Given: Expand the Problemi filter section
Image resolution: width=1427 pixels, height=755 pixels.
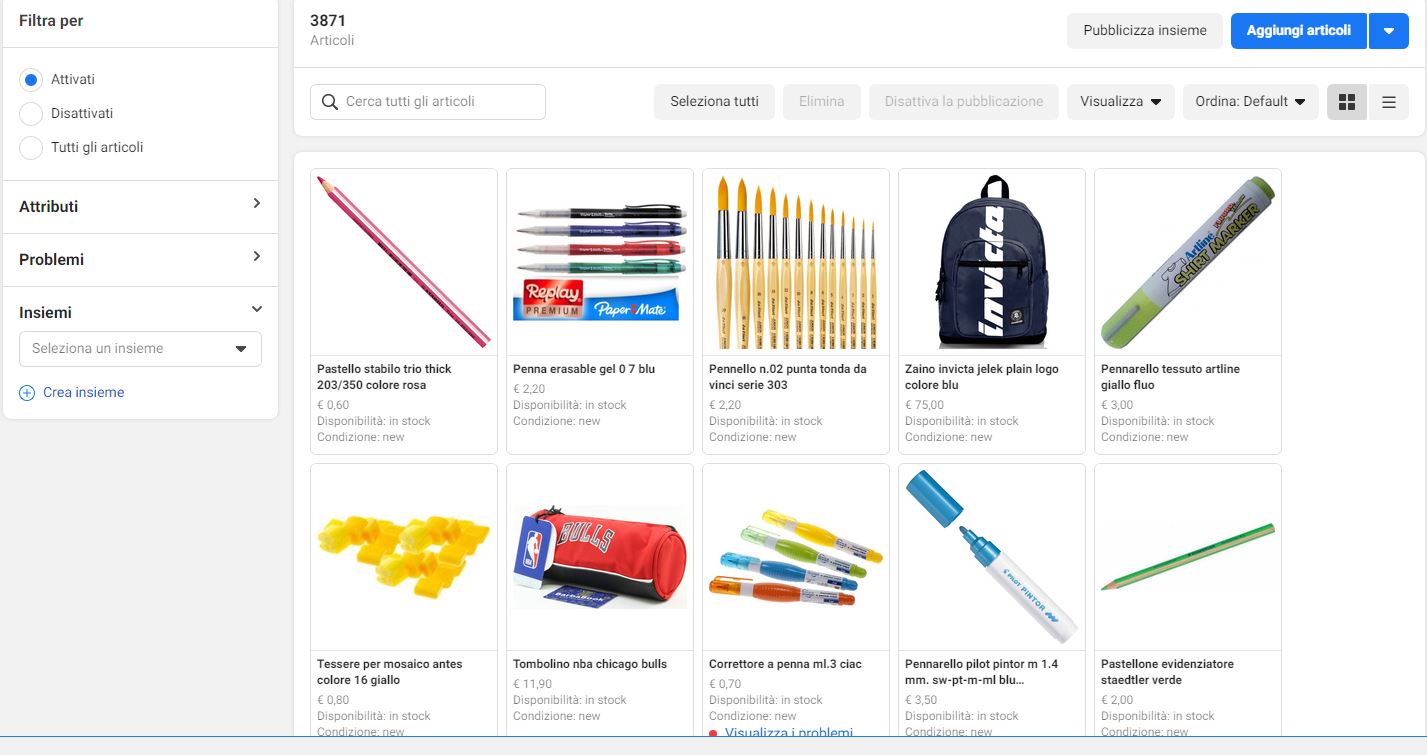Looking at the screenshot, I should (x=140, y=259).
